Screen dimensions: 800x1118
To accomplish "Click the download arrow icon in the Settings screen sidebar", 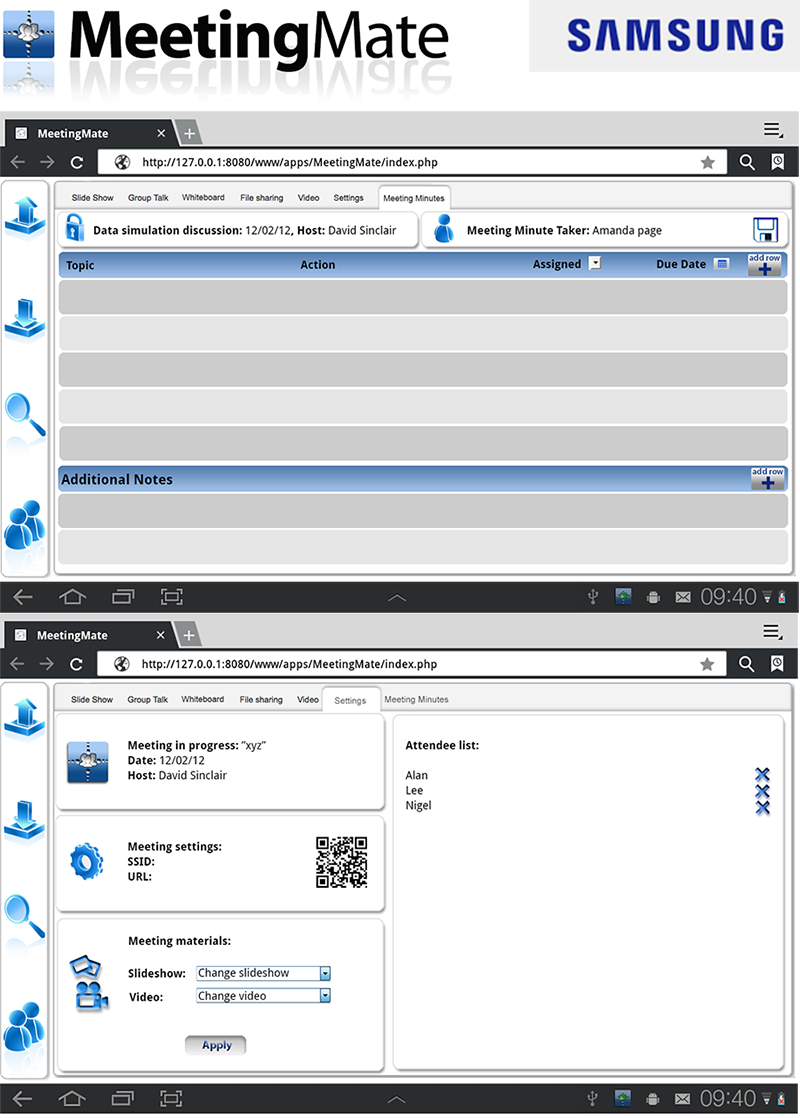I will tap(25, 820).
